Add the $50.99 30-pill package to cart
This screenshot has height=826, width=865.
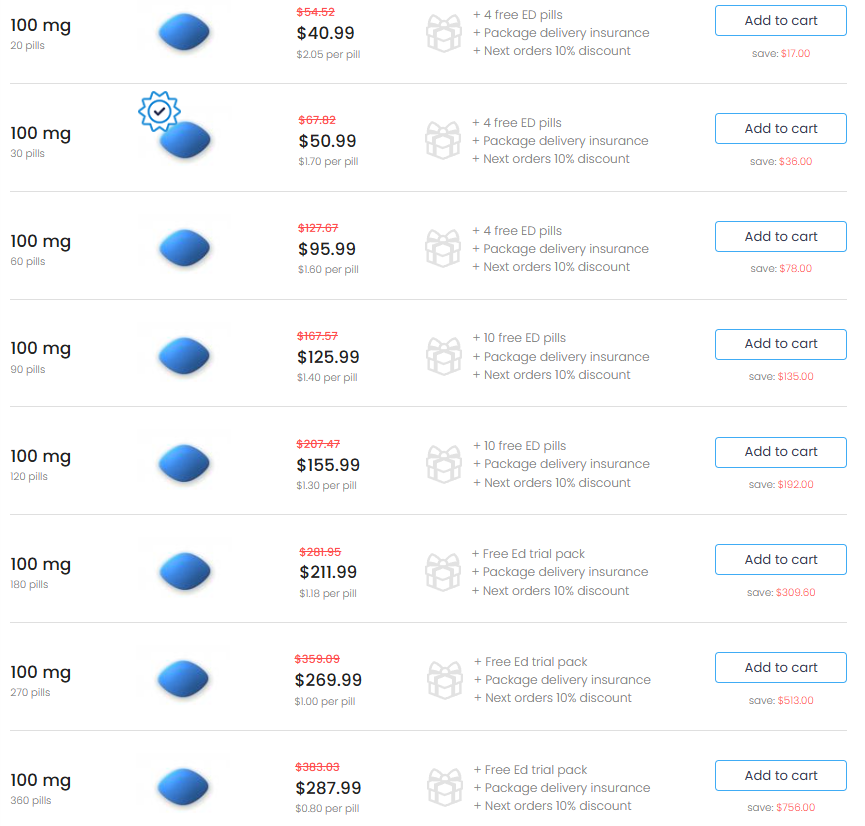tap(780, 129)
